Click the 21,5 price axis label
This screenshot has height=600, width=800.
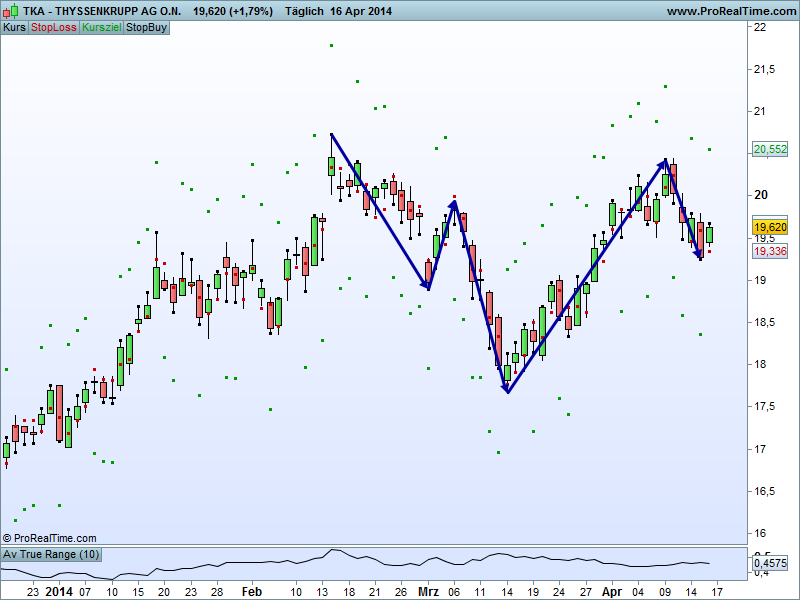pyautogui.click(x=764, y=69)
